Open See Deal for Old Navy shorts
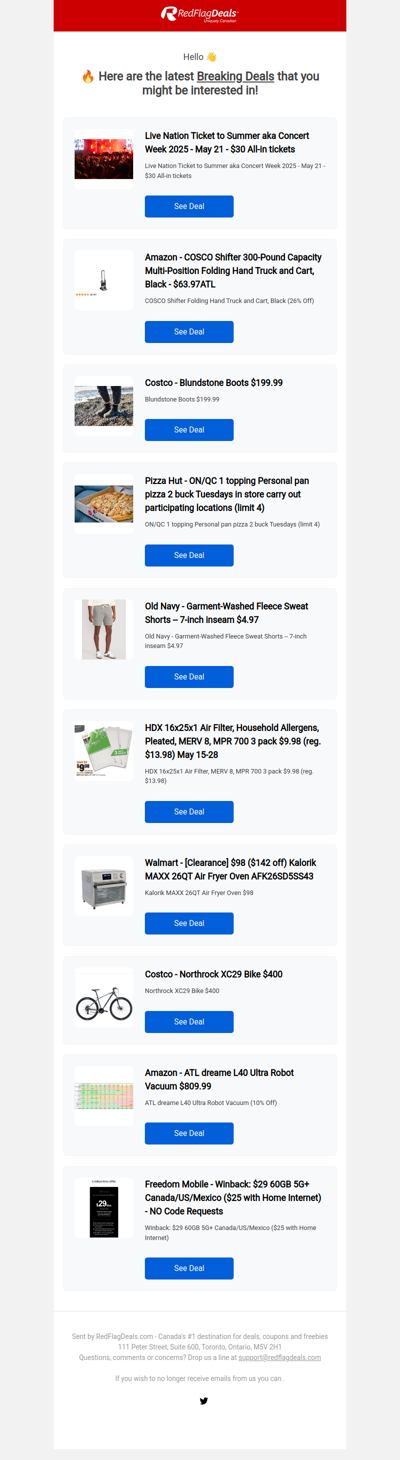Viewport: 400px width, 1460px height. tap(189, 677)
